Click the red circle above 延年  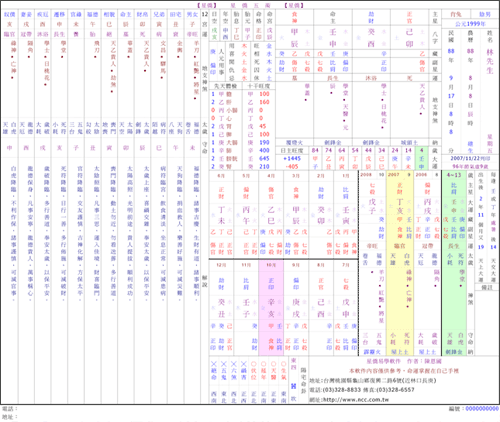(x=264, y=364)
